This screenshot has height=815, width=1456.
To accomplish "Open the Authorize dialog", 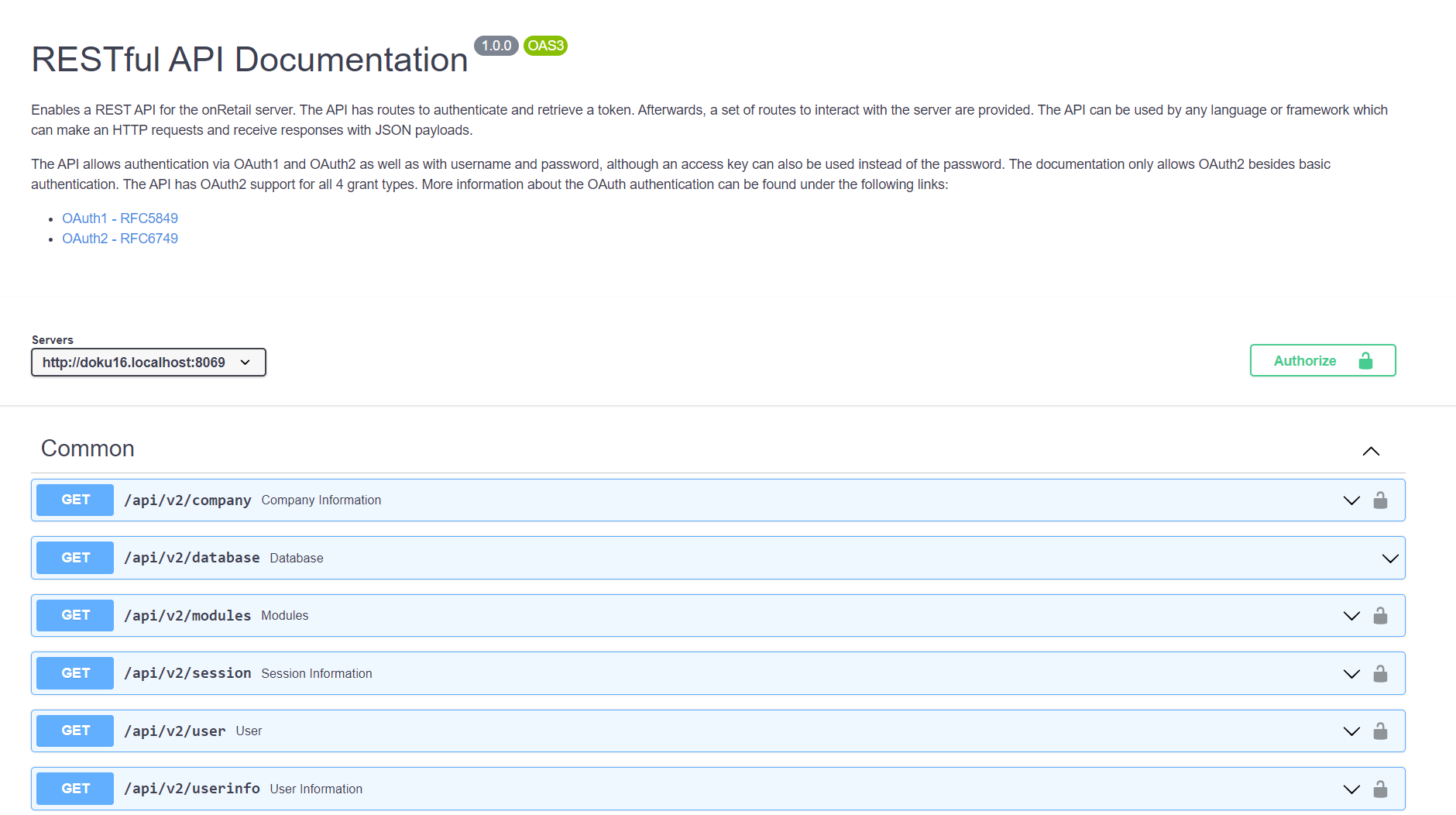I will point(1322,361).
